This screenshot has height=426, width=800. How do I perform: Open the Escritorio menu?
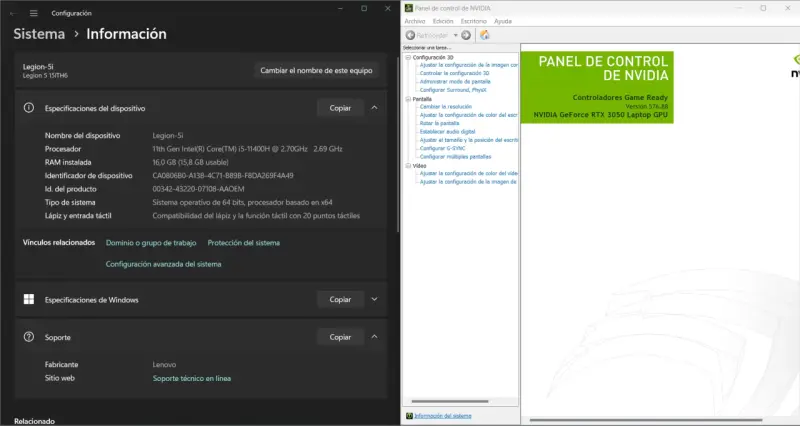tap(473, 21)
